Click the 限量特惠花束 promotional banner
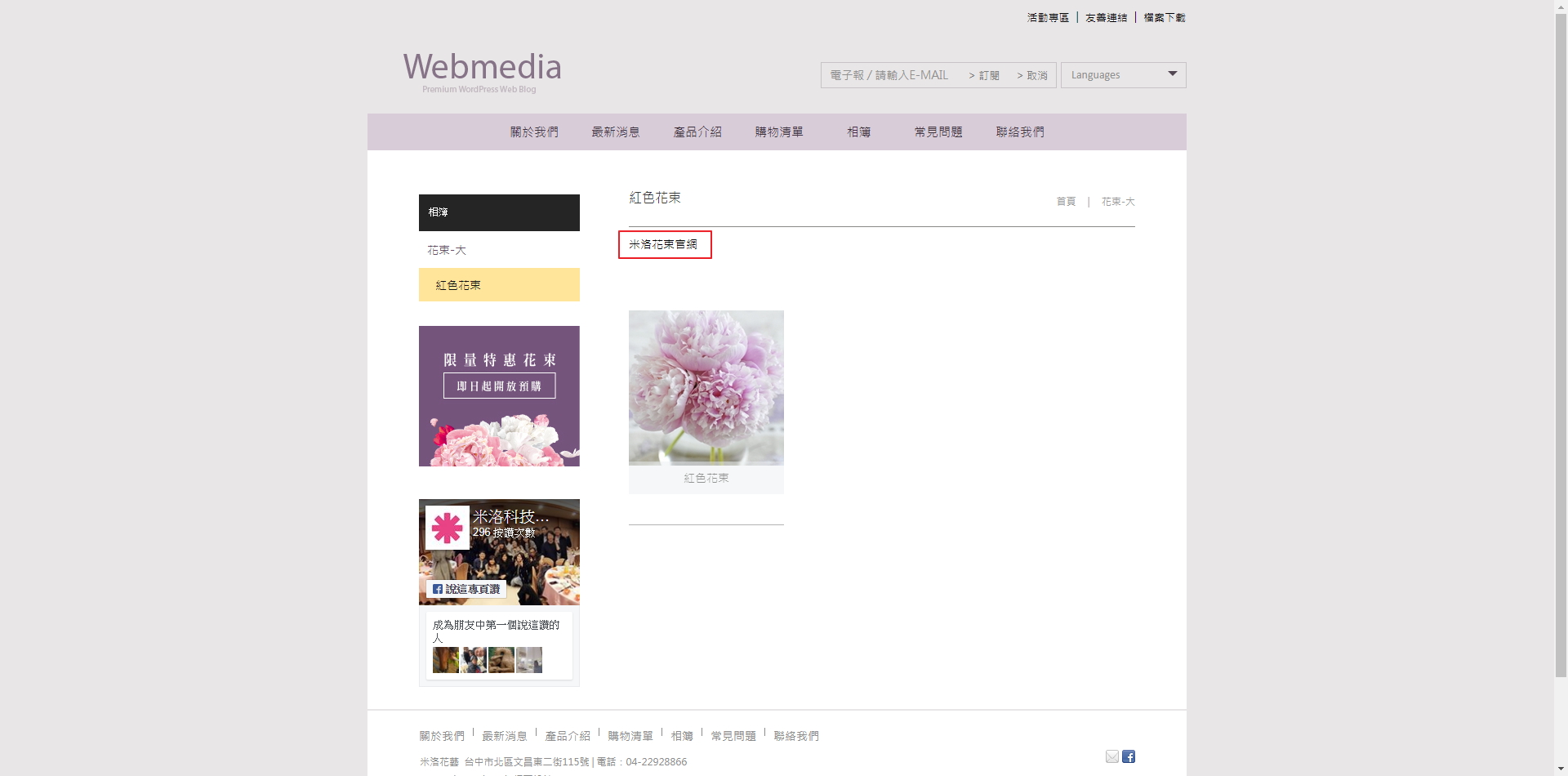Screen dimensions: 1568x776 (499, 396)
